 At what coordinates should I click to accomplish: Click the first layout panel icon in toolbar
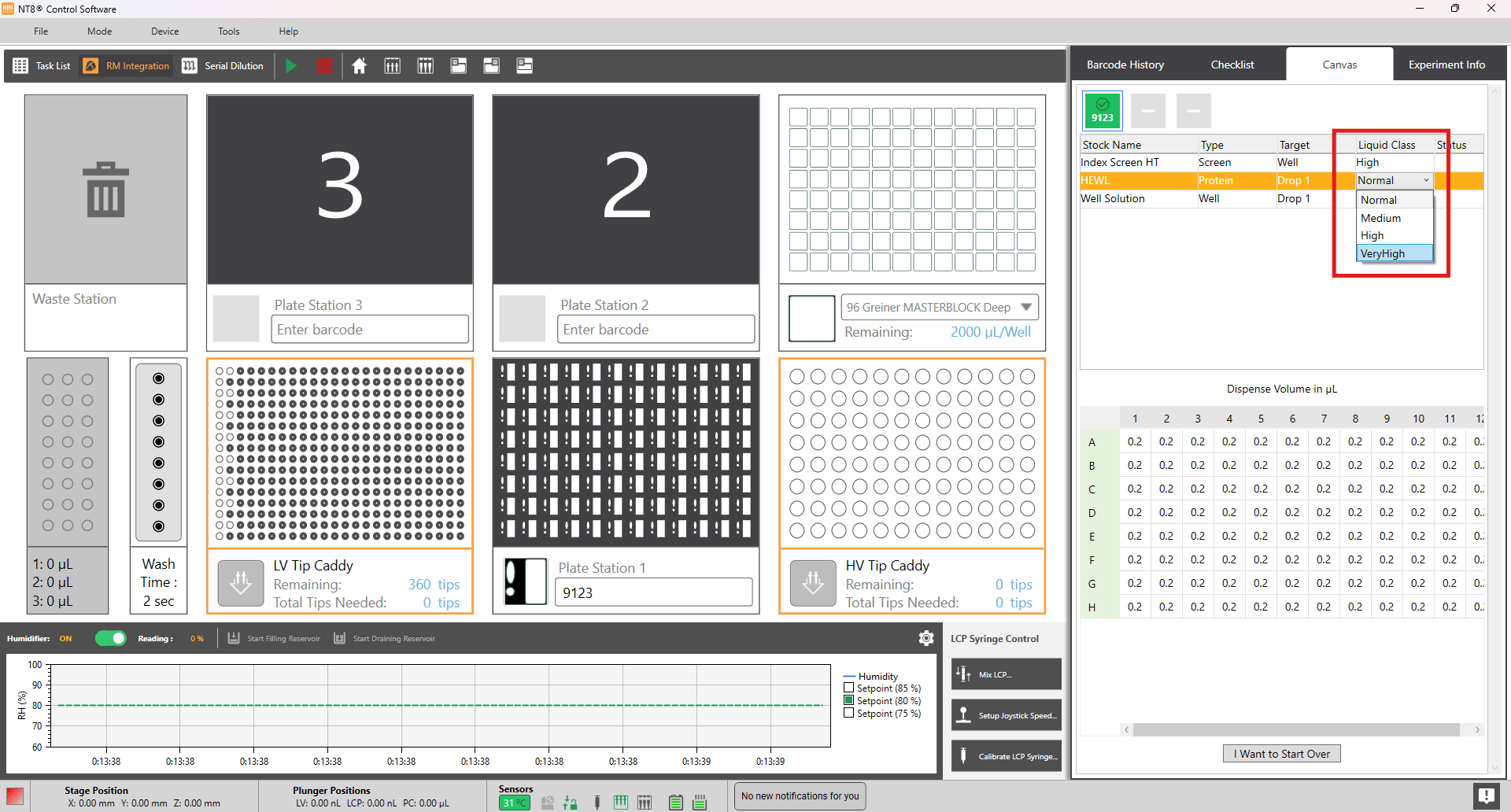click(x=458, y=66)
